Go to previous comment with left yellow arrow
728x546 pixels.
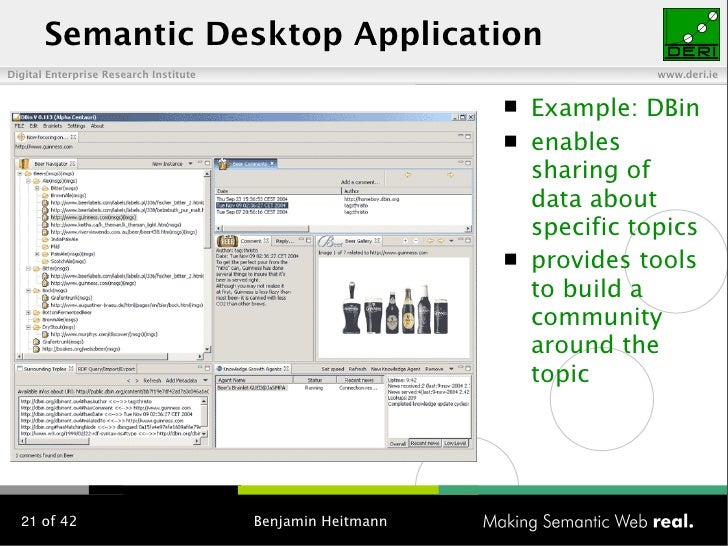(x=408, y=175)
